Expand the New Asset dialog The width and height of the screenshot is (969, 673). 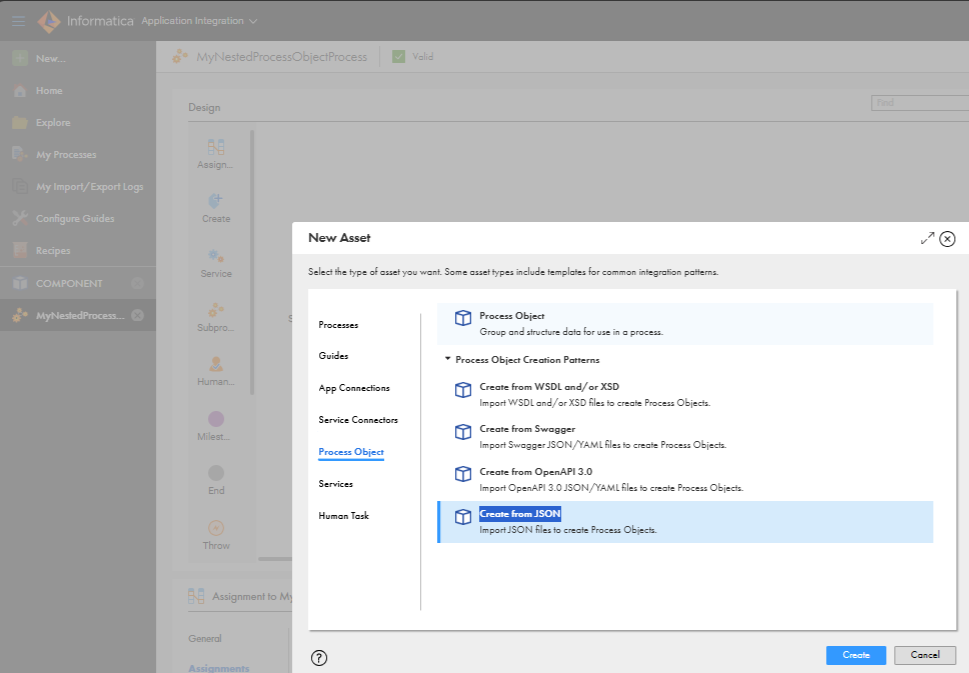pyautogui.click(x=927, y=239)
